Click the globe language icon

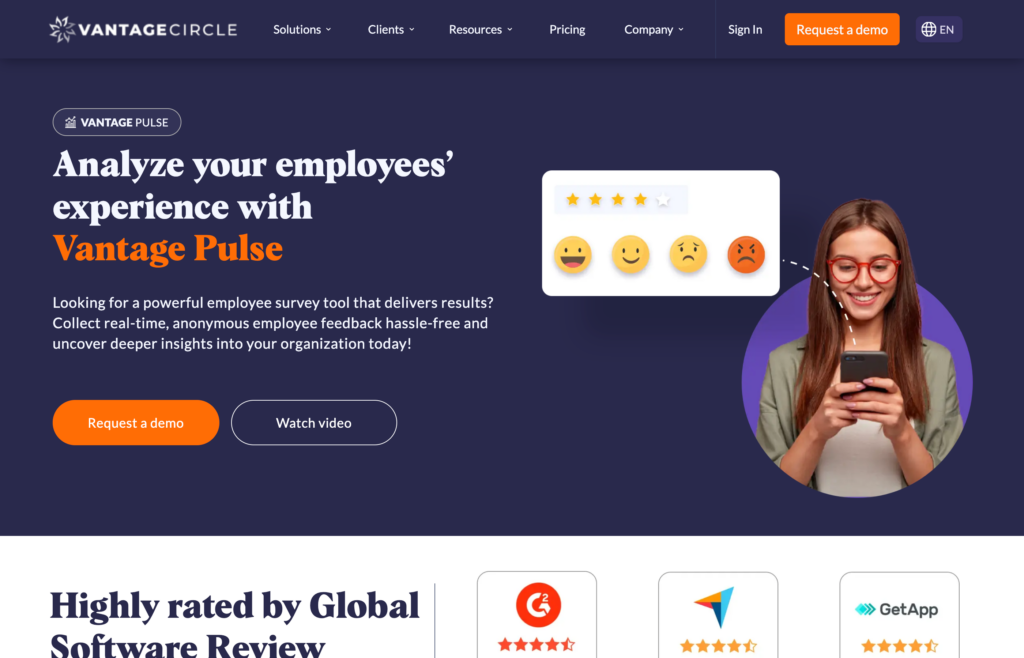(928, 29)
